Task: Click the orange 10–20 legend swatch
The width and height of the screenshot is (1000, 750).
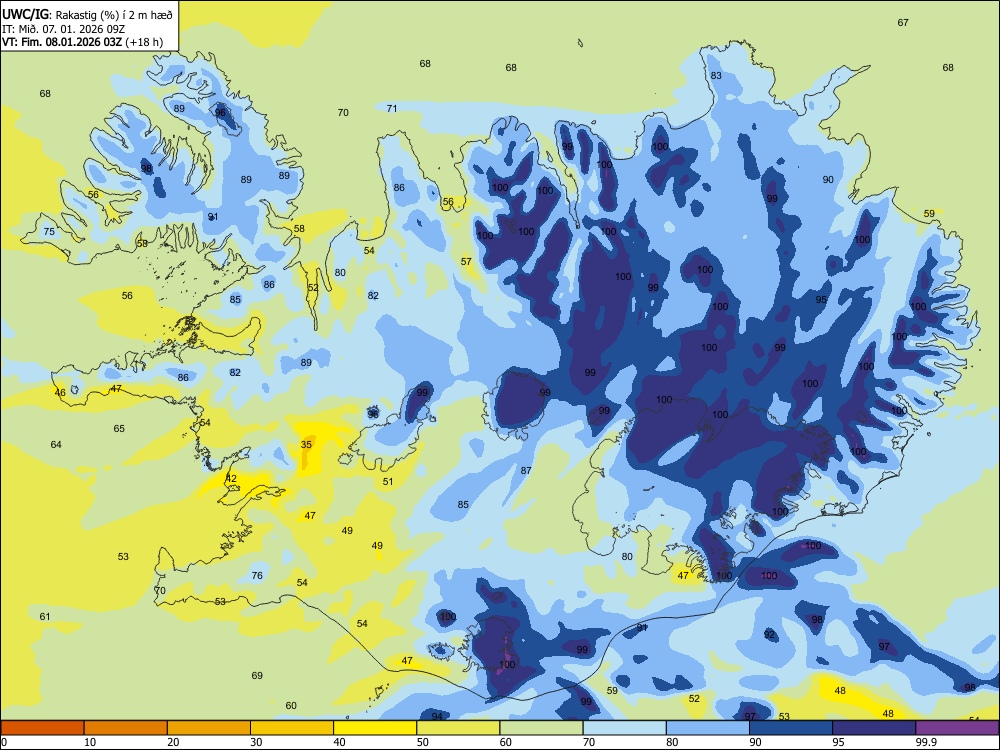Action: [126, 728]
